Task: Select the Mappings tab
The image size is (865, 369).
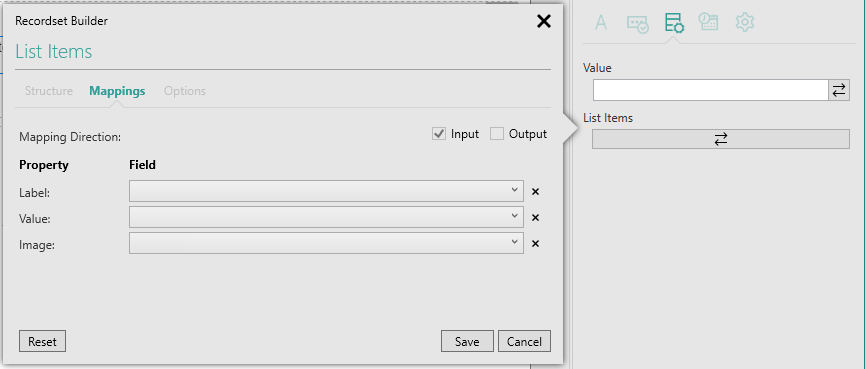Action: (x=117, y=91)
